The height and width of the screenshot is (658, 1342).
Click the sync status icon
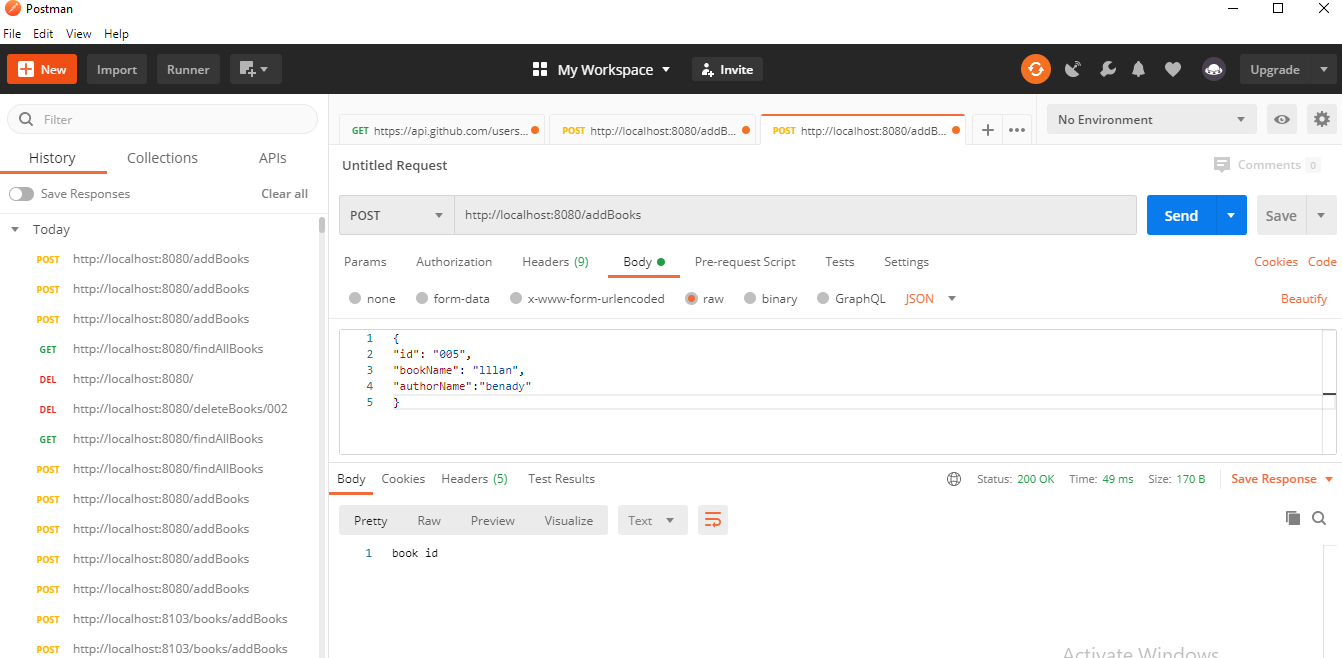tap(1036, 69)
